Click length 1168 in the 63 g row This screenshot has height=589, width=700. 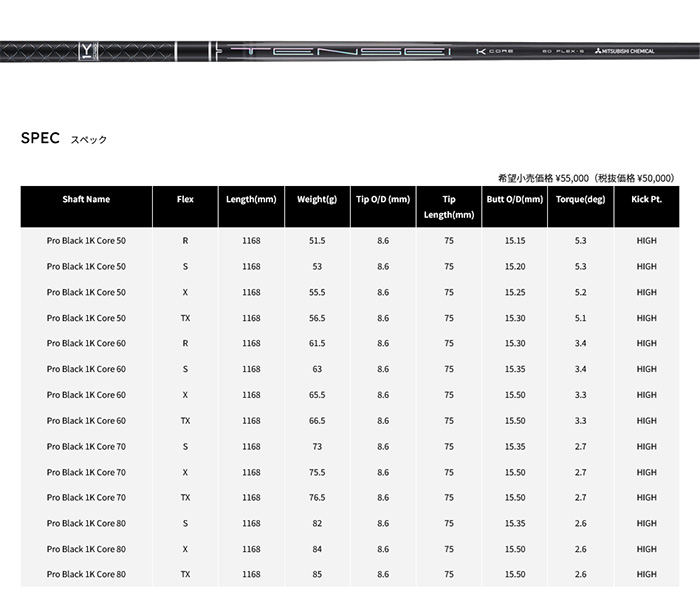click(251, 369)
